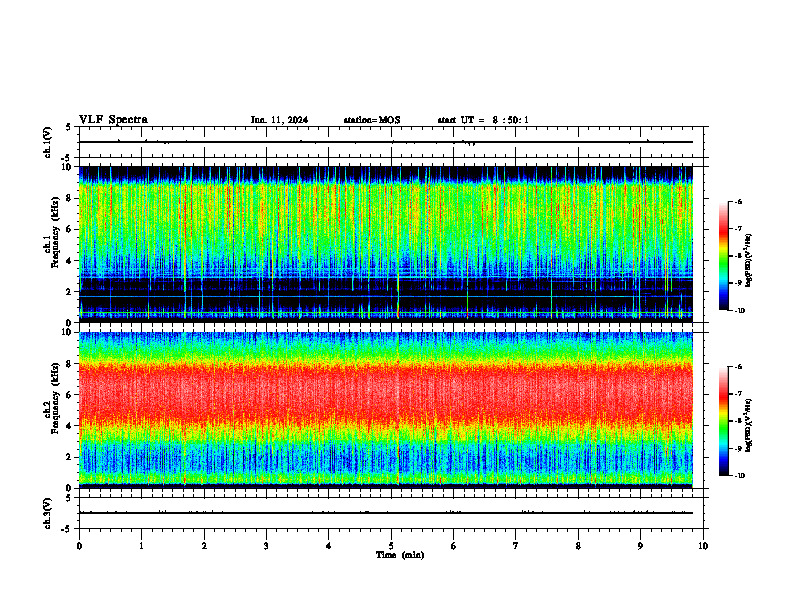
Task: Click the ch.1 spectrogram color bar
Action: [724, 256]
